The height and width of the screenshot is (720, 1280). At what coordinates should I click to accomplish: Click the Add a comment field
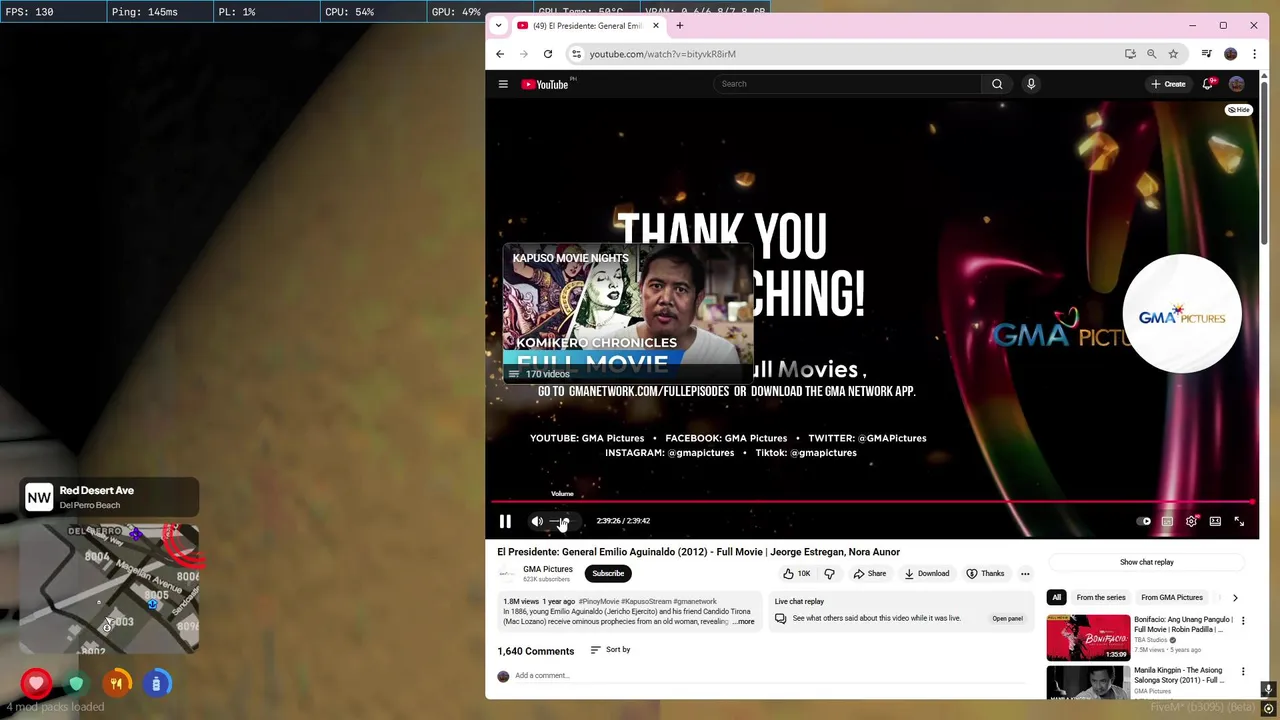coord(770,676)
